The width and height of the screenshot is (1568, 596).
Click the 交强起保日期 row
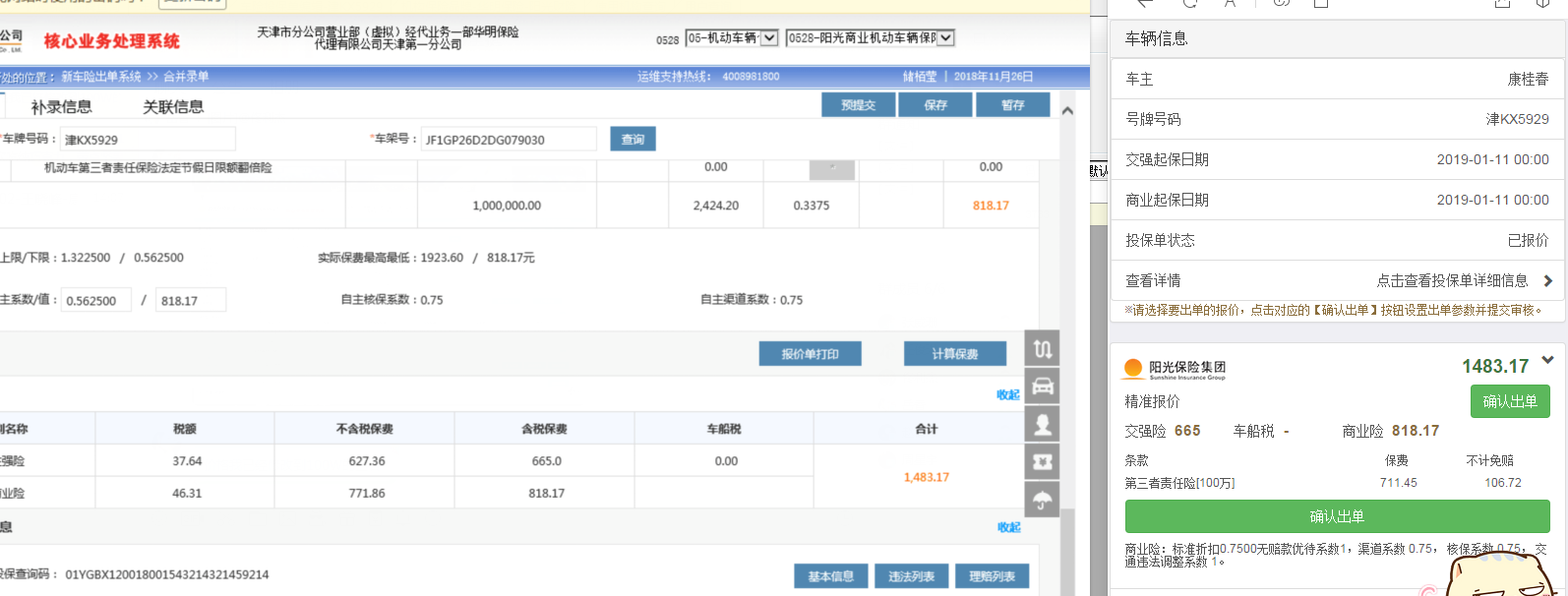pos(1337,159)
